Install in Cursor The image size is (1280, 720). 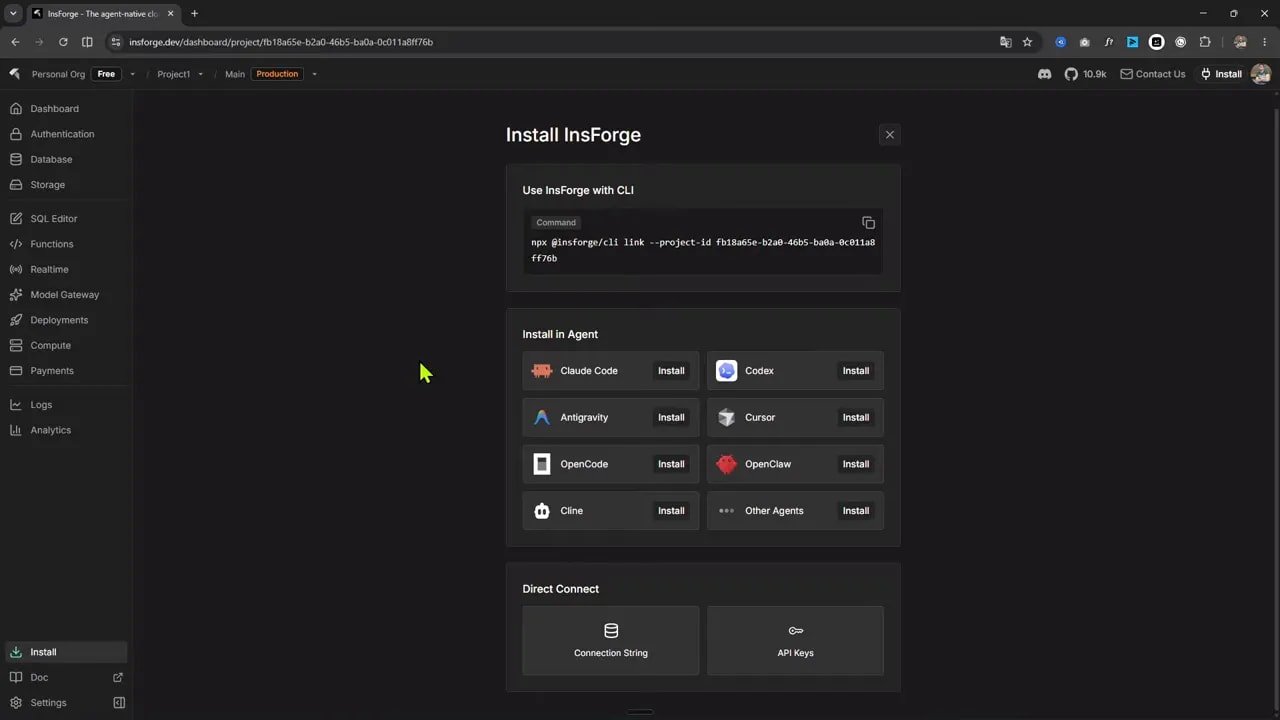pyautogui.click(x=856, y=417)
